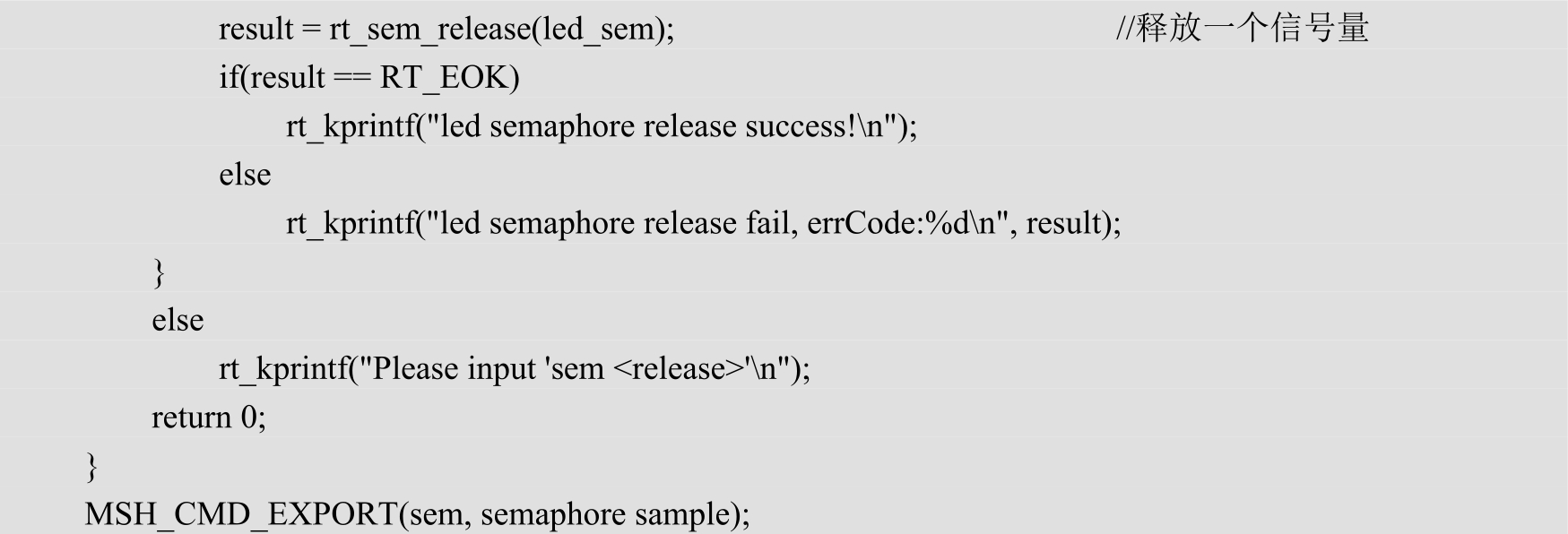Click the closing brace below the fail message

(x=159, y=272)
